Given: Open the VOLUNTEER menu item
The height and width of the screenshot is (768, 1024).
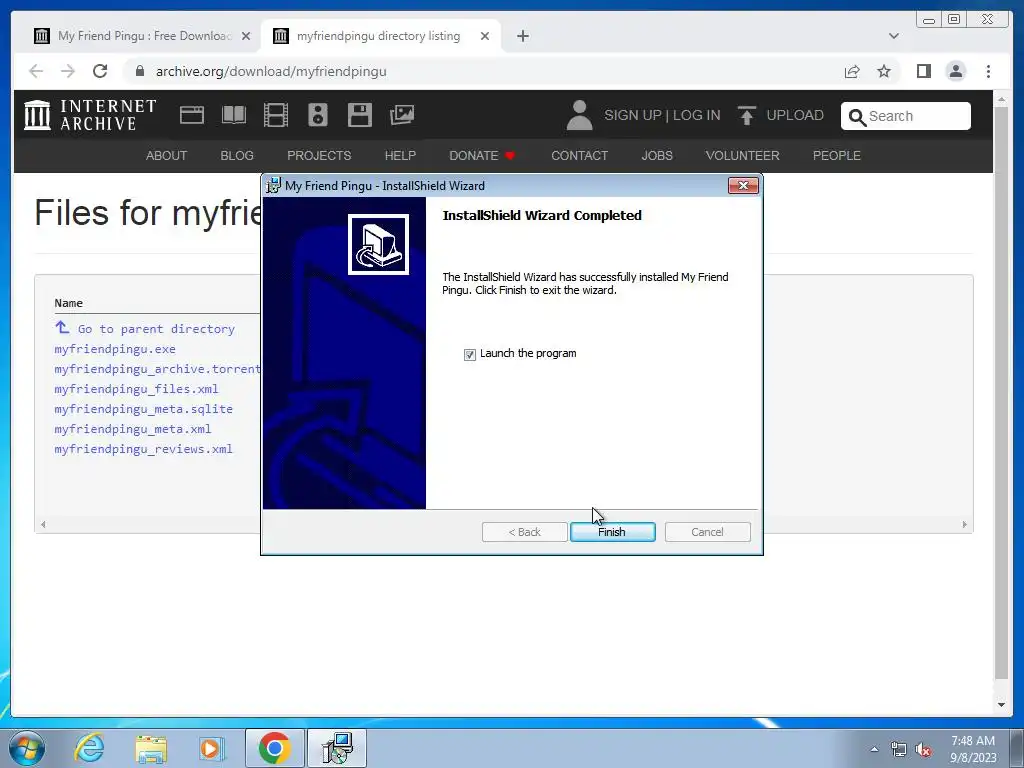Looking at the screenshot, I should click(743, 155).
